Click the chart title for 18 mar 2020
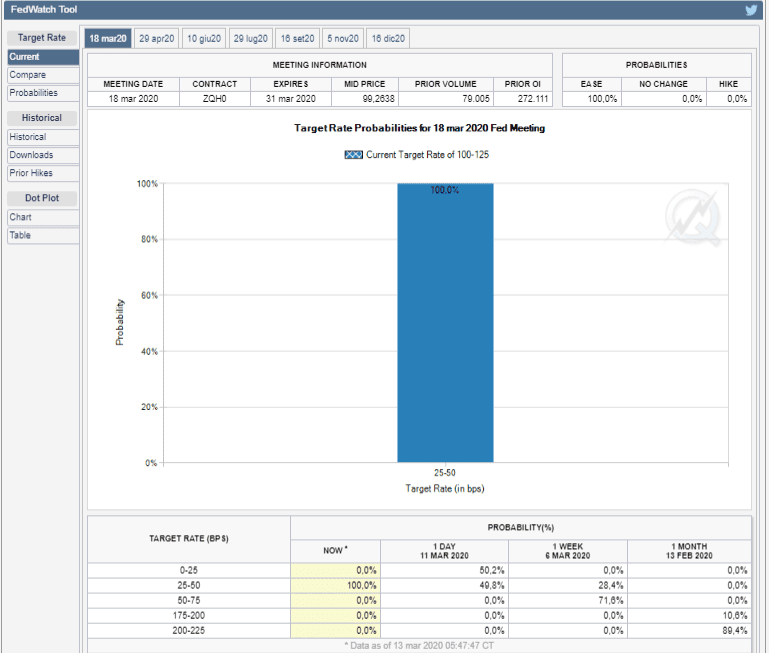This screenshot has height=653, width=769. pos(419,128)
